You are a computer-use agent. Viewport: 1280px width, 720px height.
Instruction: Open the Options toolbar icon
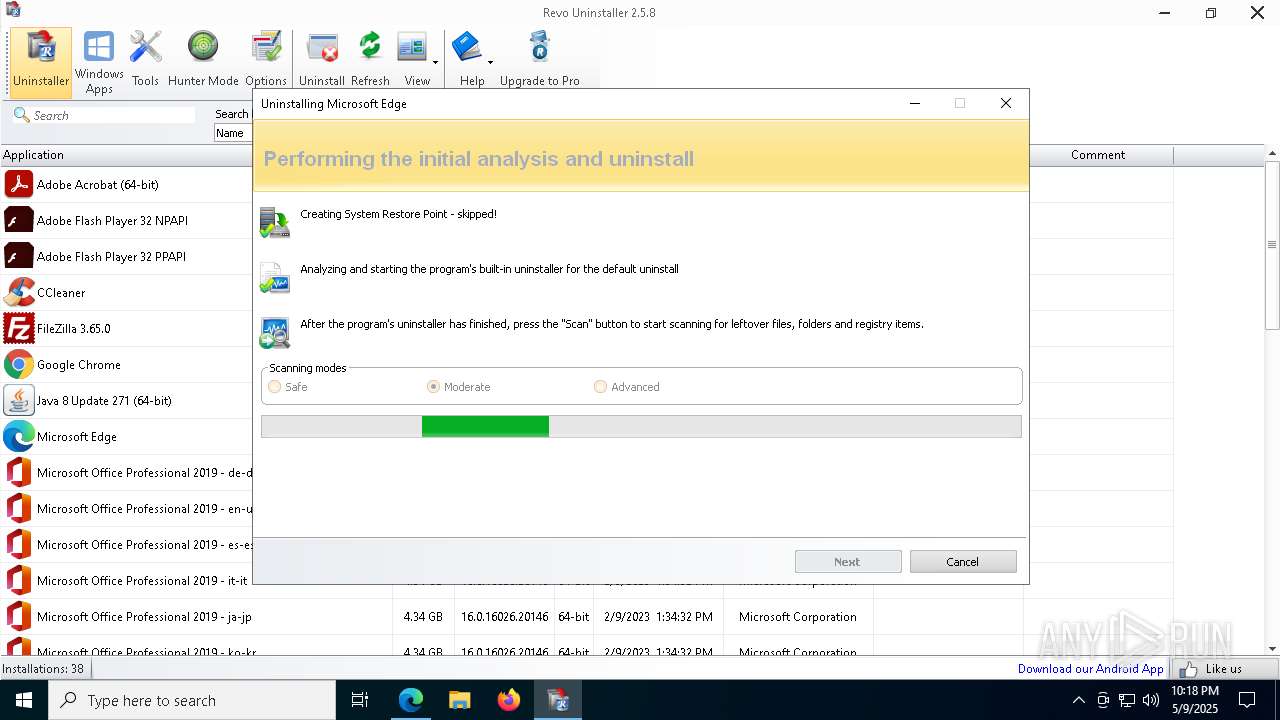click(266, 60)
